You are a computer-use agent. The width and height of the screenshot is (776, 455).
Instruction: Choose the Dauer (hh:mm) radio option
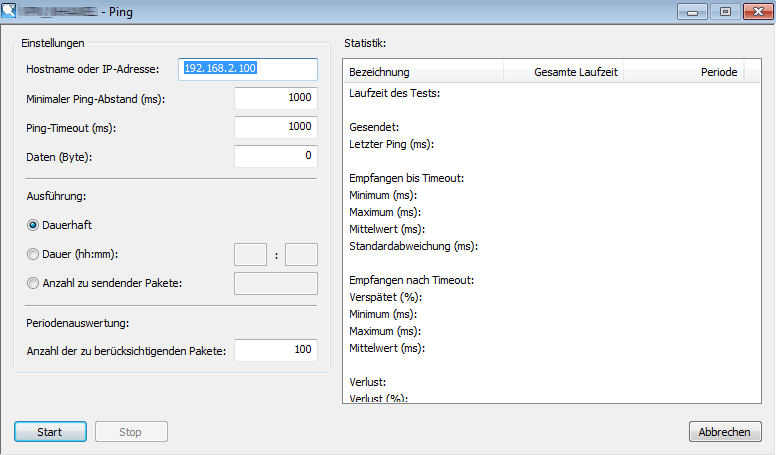33,255
